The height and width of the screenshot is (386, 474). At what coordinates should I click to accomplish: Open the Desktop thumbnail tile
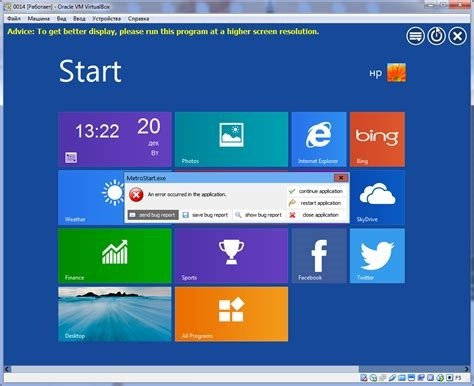point(115,314)
